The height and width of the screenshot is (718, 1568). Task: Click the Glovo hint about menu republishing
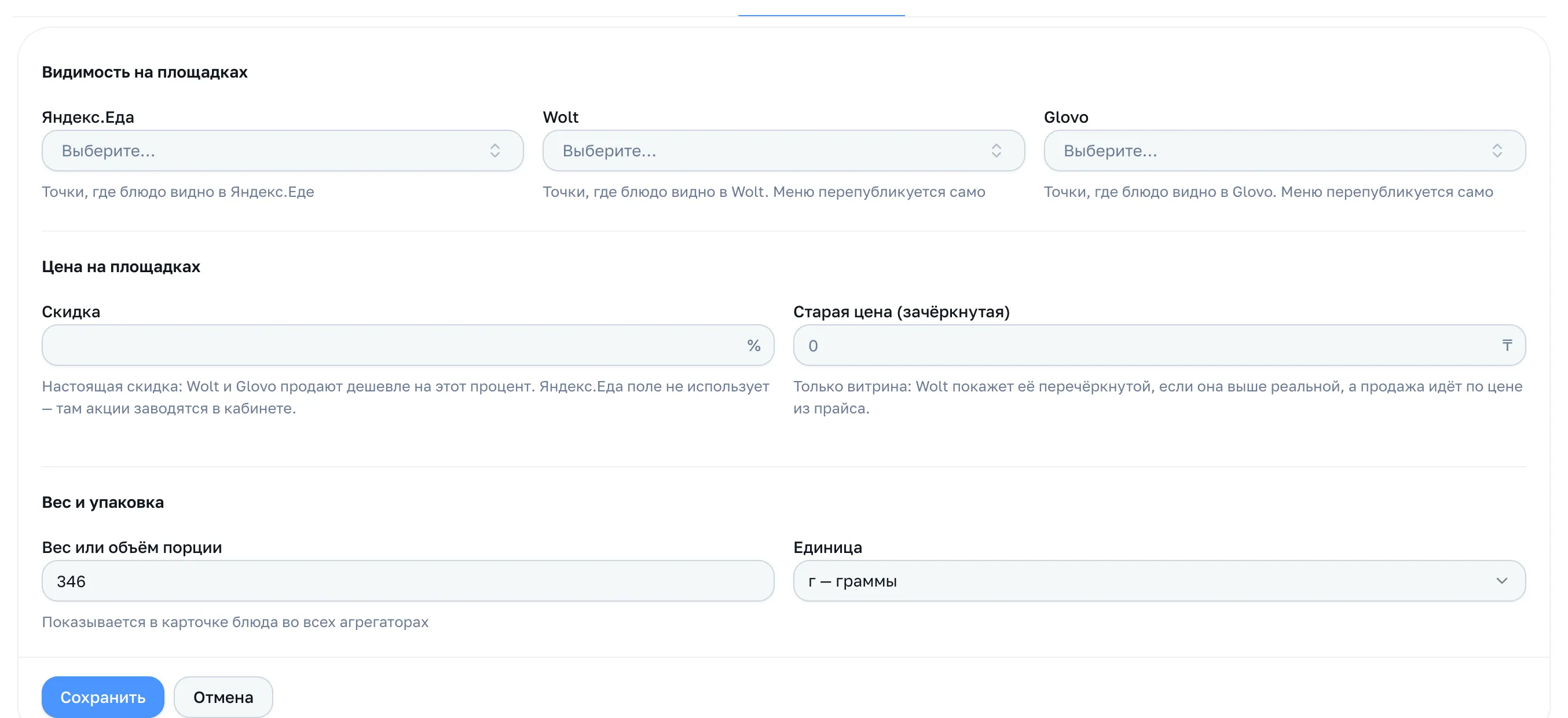(x=1269, y=192)
